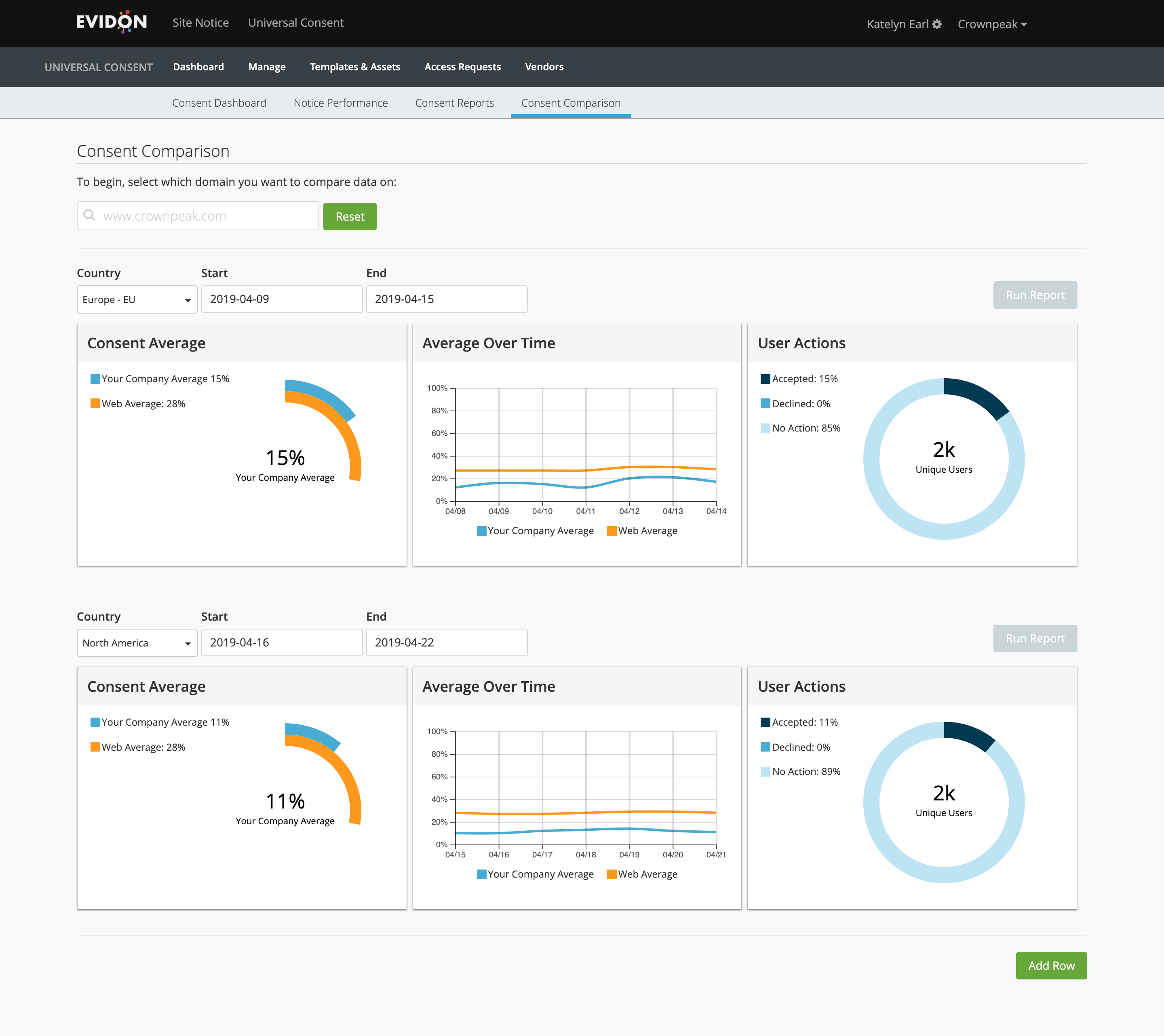The width and height of the screenshot is (1164, 1036).
Task: Click Declined: 0% legend icon in first row
Action: (765, 404)
